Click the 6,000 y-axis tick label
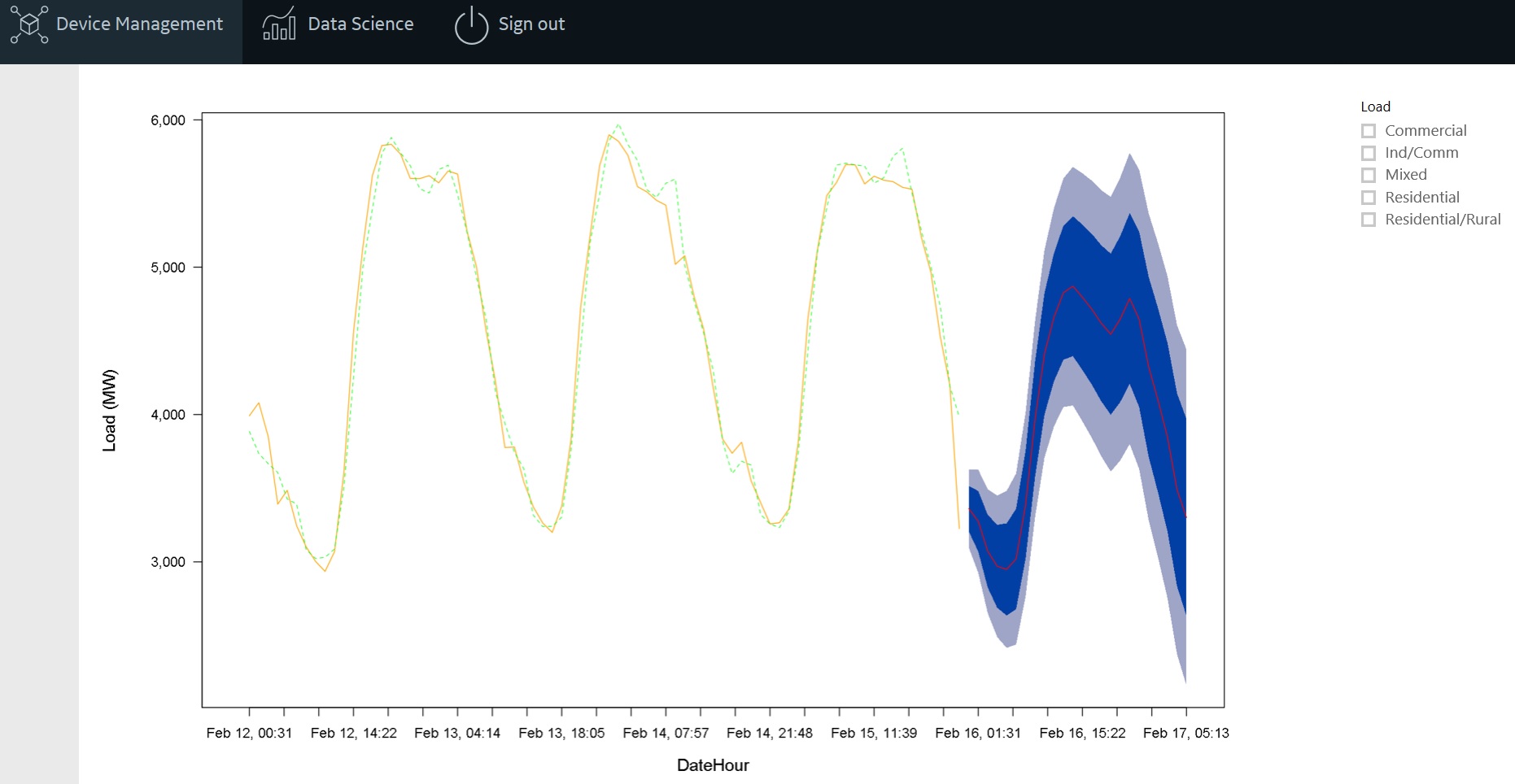 pyautogui.click(x=168, y=120)
